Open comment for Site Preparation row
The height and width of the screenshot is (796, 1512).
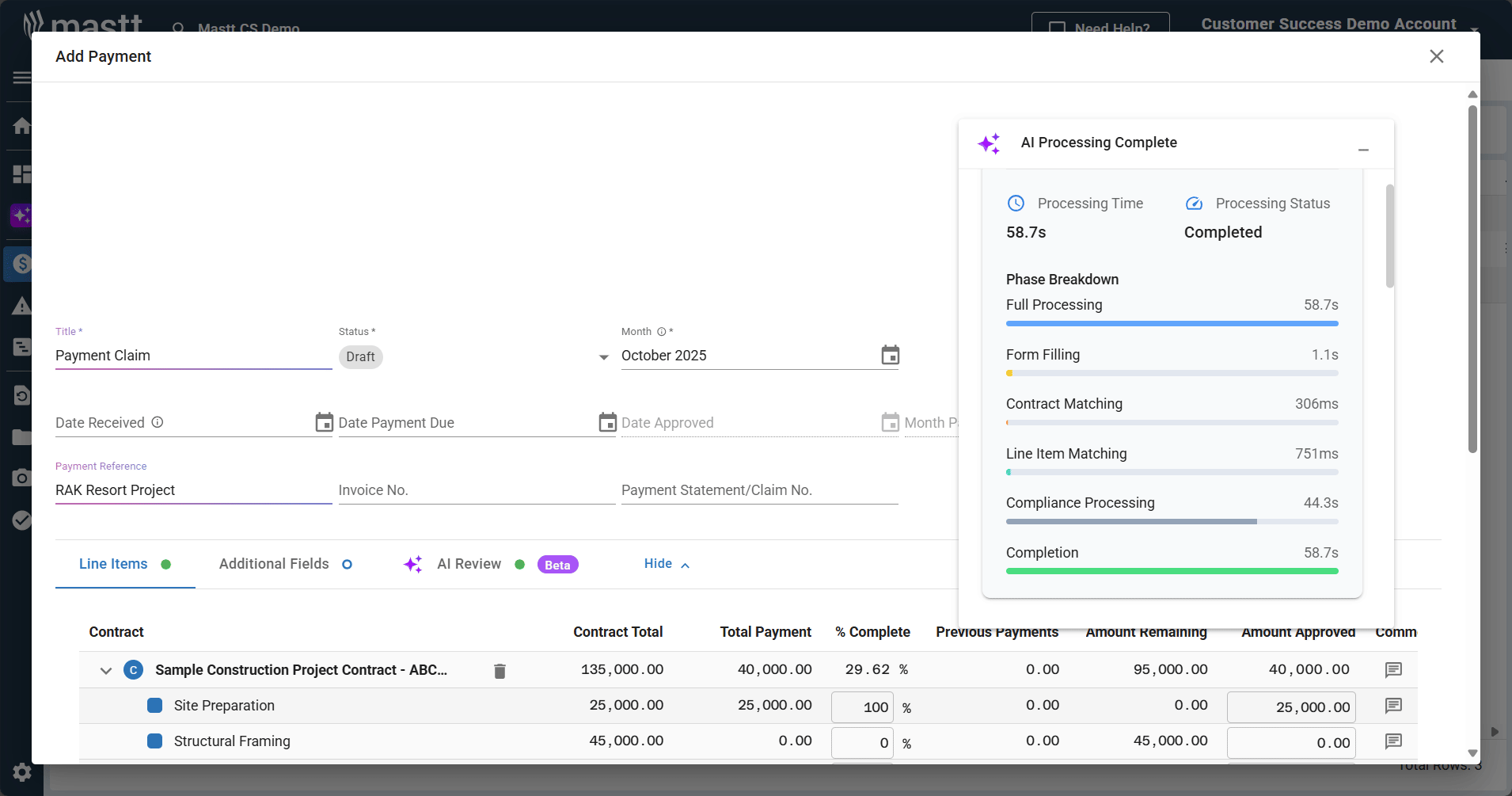point(1393,706)
